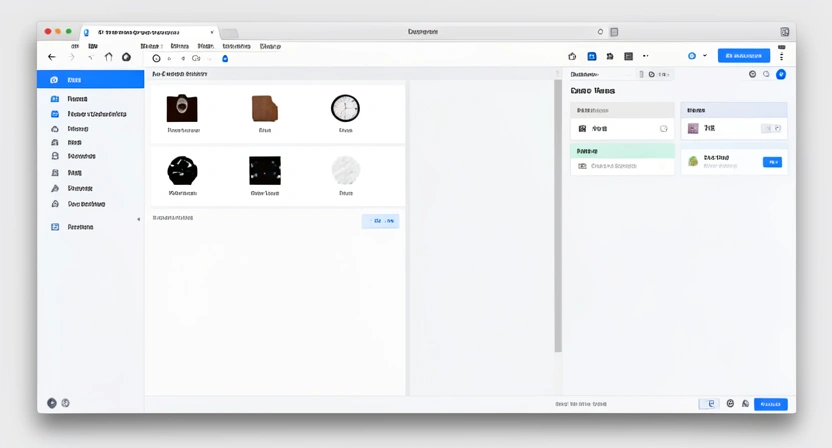Click the grid icon in the top-right toolbar

628,57
